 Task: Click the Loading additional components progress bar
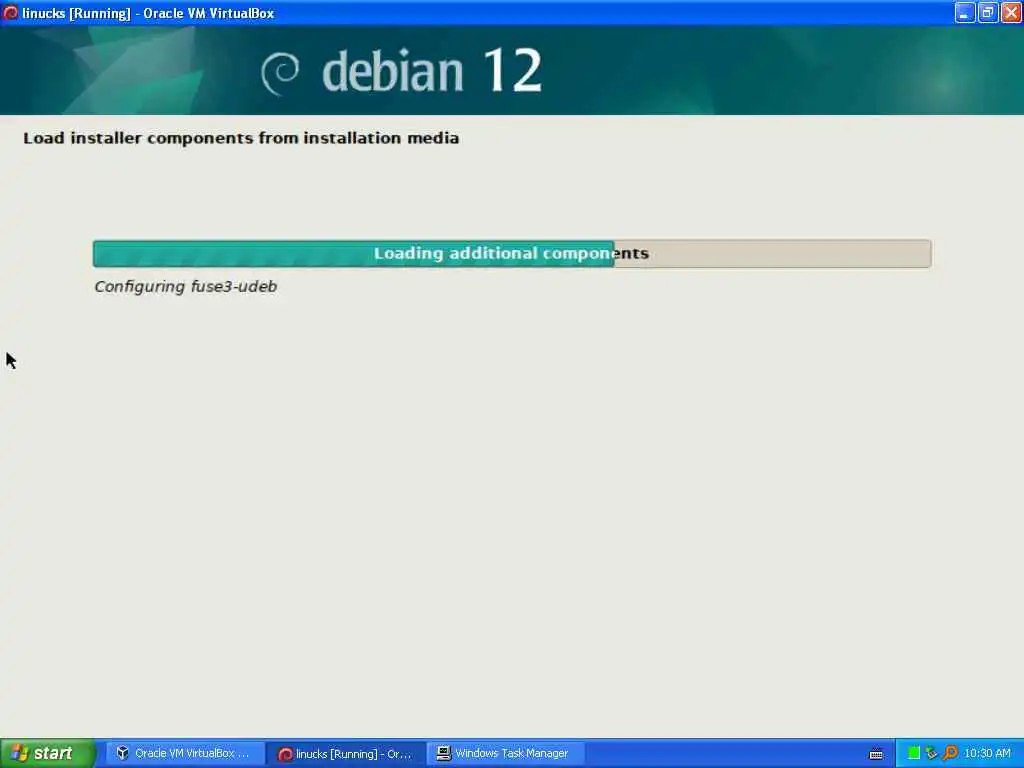512,253
